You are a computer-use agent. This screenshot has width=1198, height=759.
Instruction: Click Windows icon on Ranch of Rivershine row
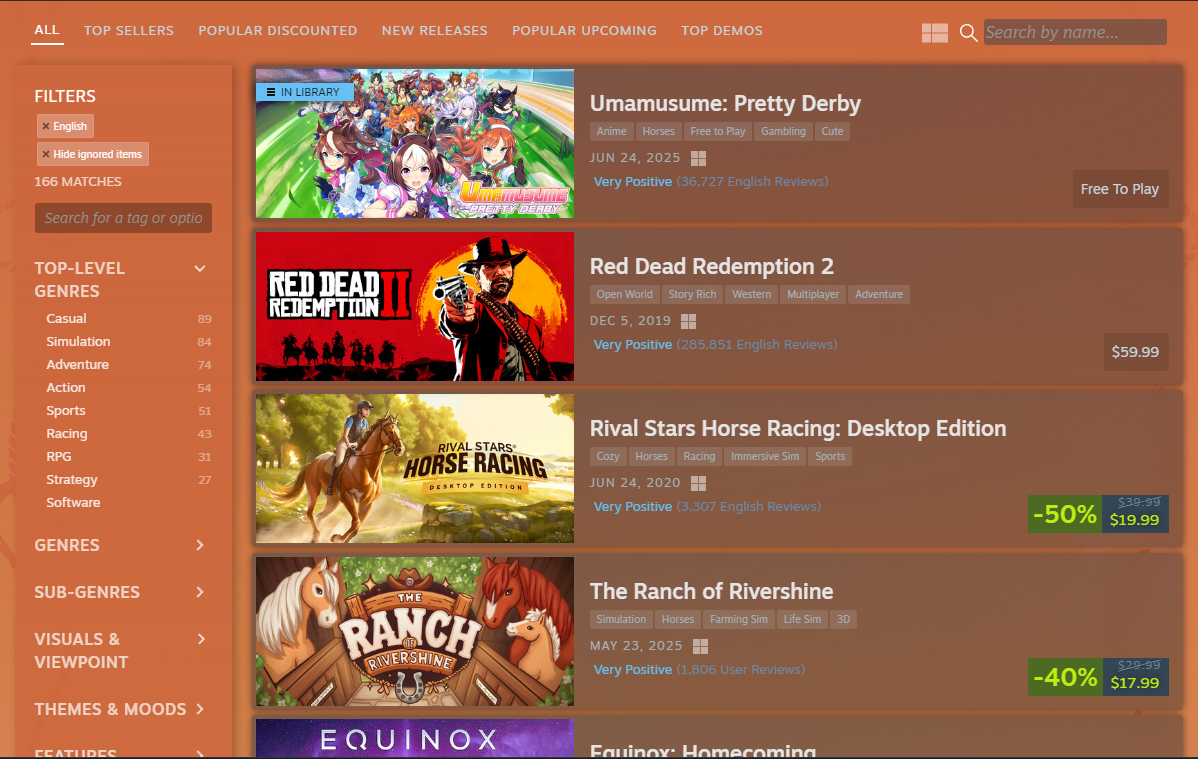tap(701, 647)
